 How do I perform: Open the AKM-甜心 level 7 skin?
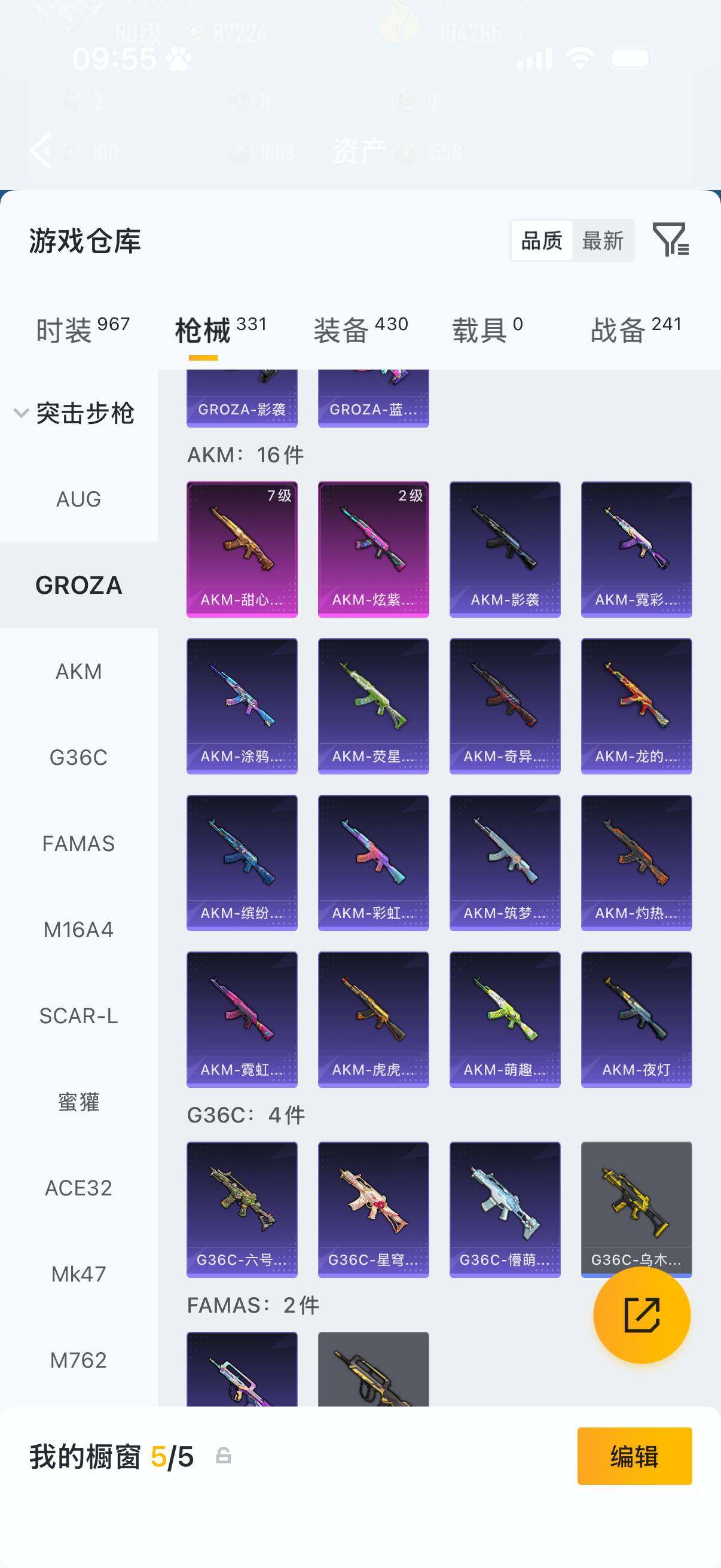coord(242,550)
